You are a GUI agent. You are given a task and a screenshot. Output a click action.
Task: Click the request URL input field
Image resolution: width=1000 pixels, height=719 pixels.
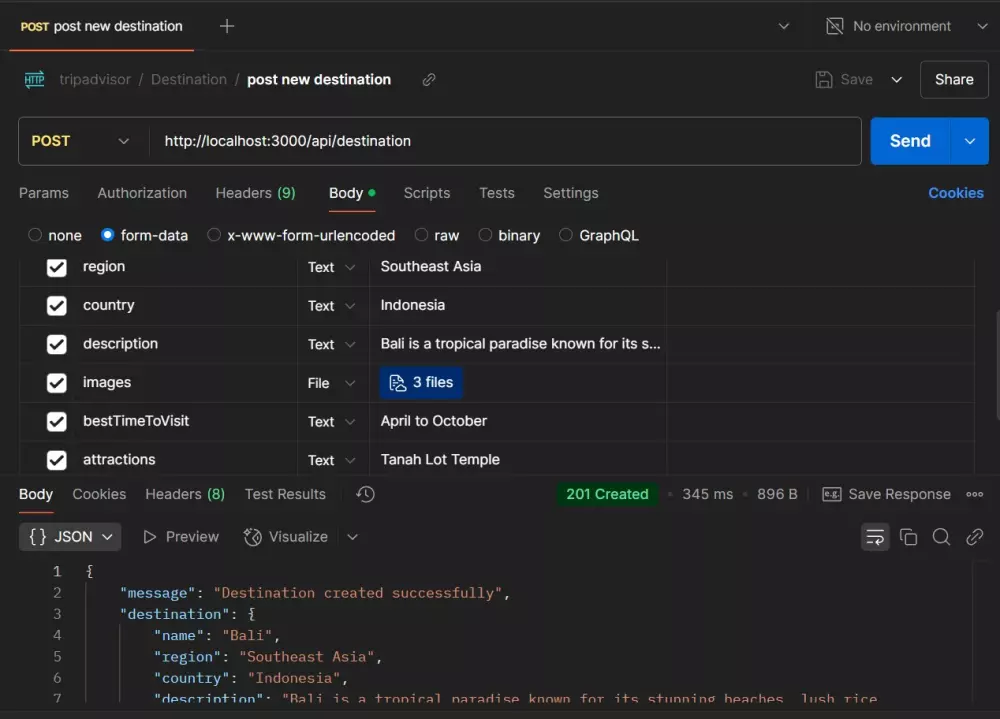[500, 141]
